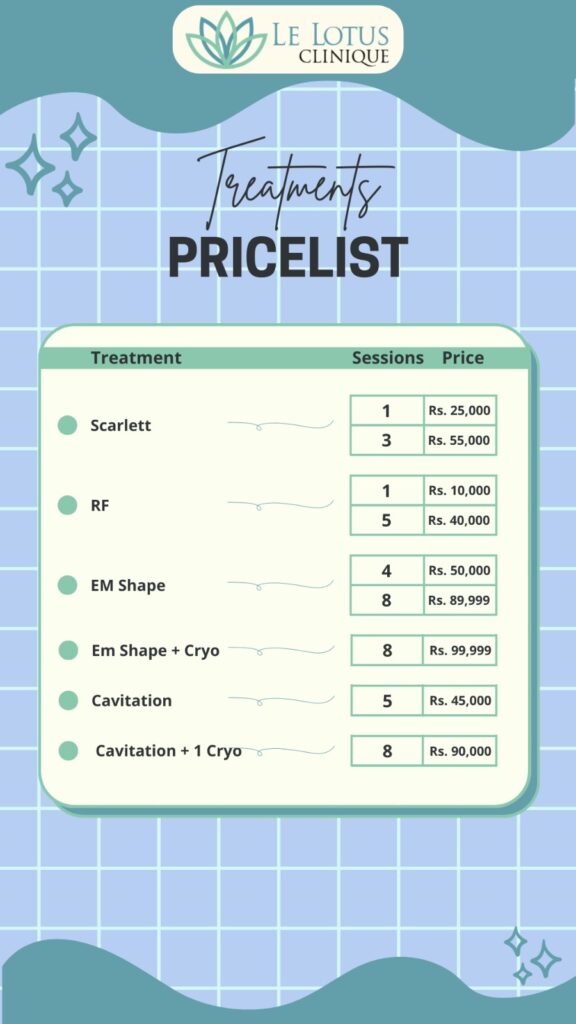Click the 5 sessions cell for Cavitation
Screen dimensions: 576x1024
click(x=387, y=701)
